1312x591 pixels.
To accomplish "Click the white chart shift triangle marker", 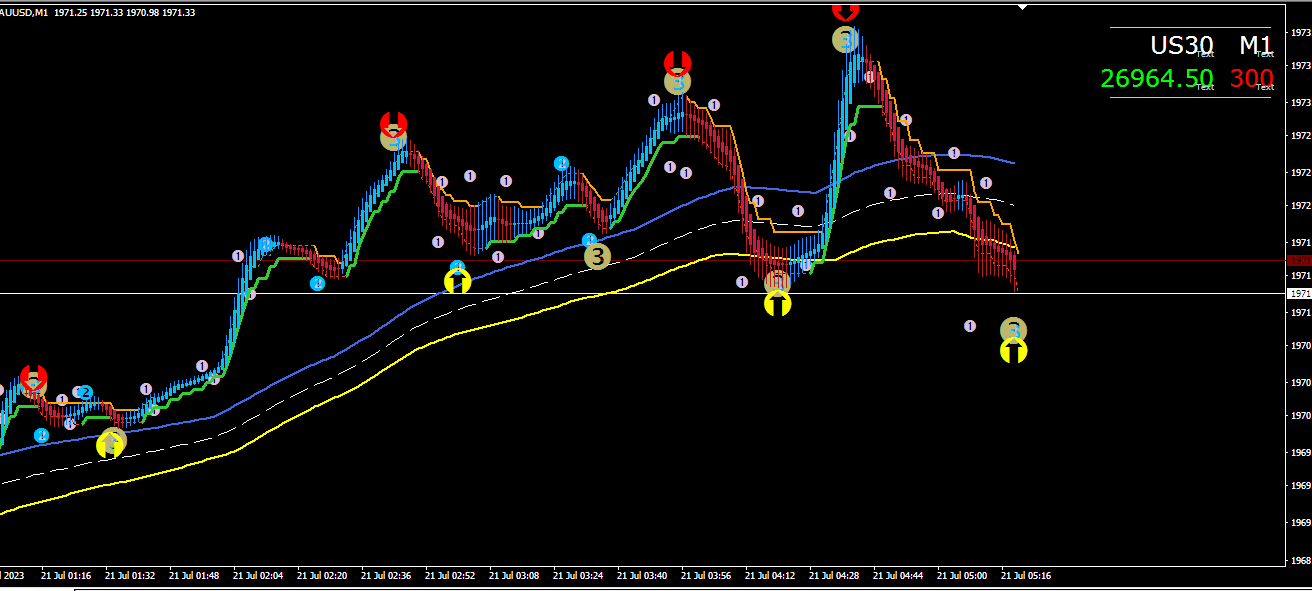I will tap(1022, 5).
